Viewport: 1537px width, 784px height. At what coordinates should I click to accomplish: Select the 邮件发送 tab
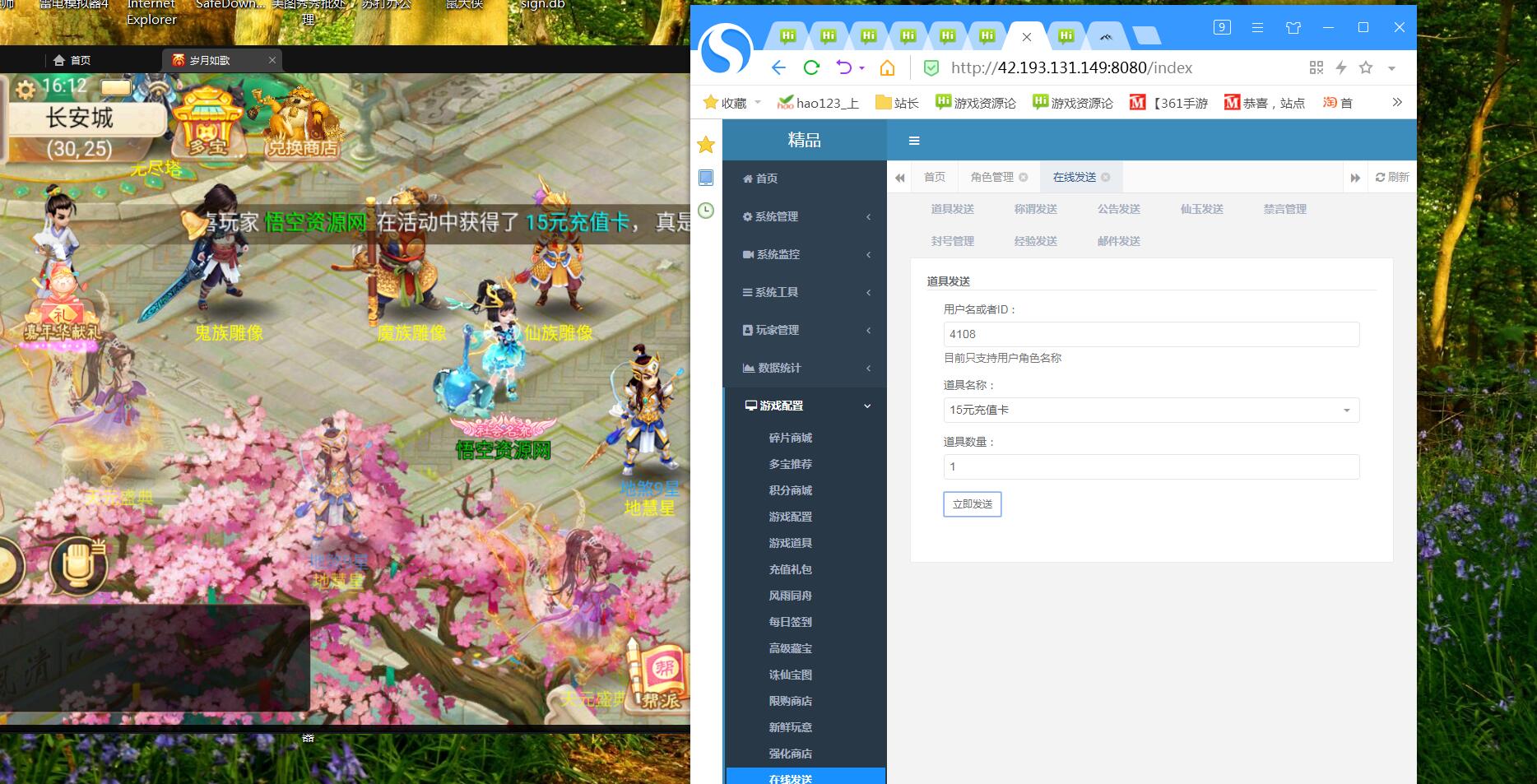1118,241
